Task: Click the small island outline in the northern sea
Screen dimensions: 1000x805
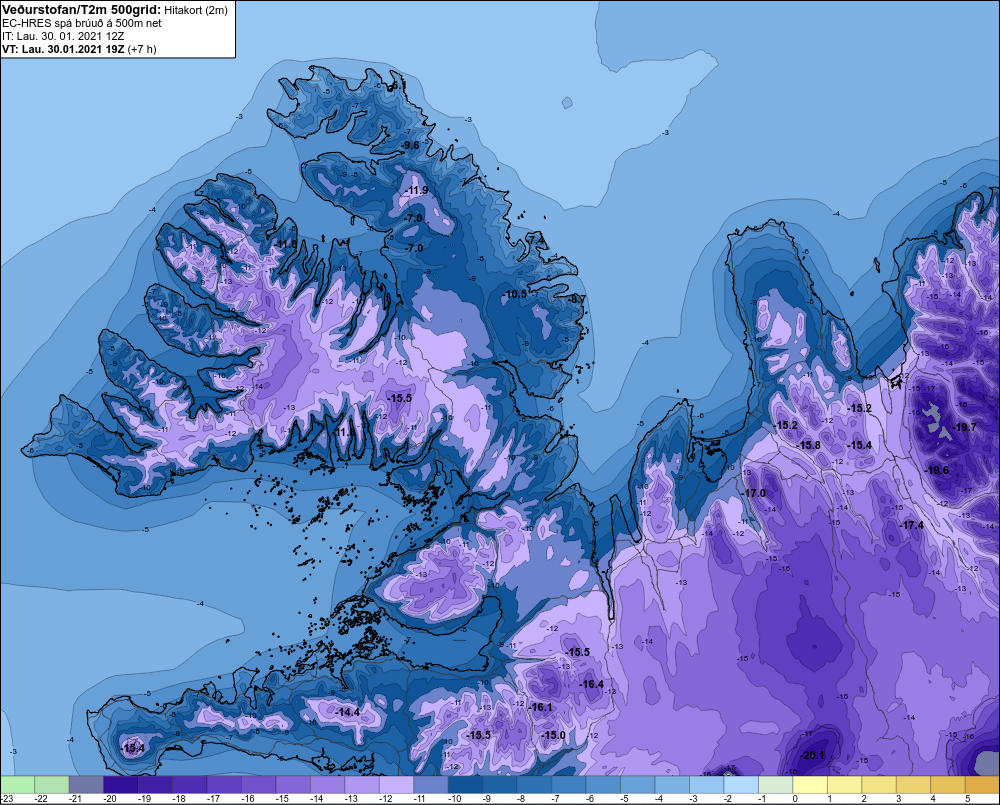Action: click(x=566, y=103)
